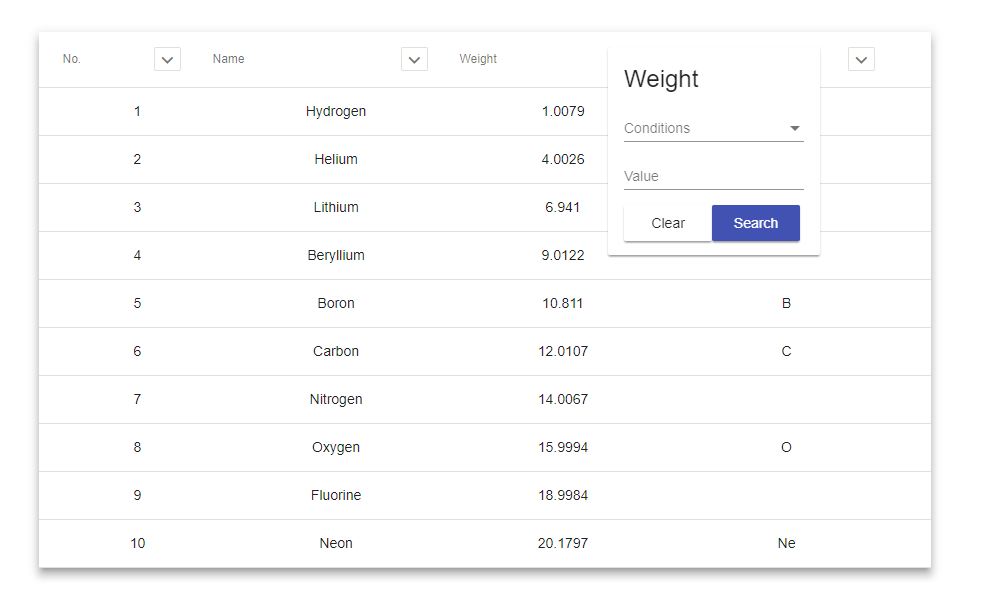Select the weight value 6.941 for Lithium

click(x=564, y=207)
